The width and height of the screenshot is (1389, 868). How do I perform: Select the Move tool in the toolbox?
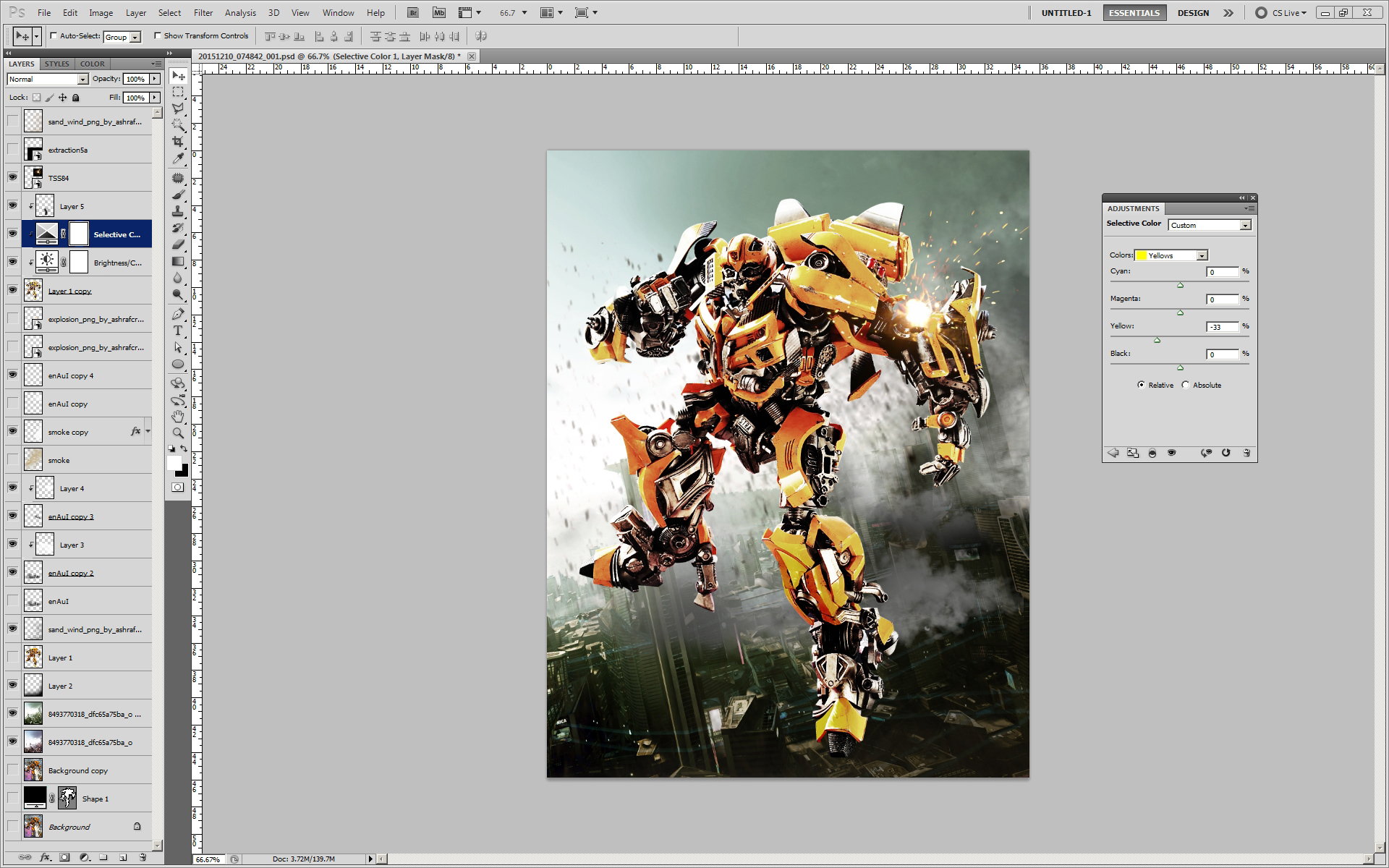click(x=178, y=76)
